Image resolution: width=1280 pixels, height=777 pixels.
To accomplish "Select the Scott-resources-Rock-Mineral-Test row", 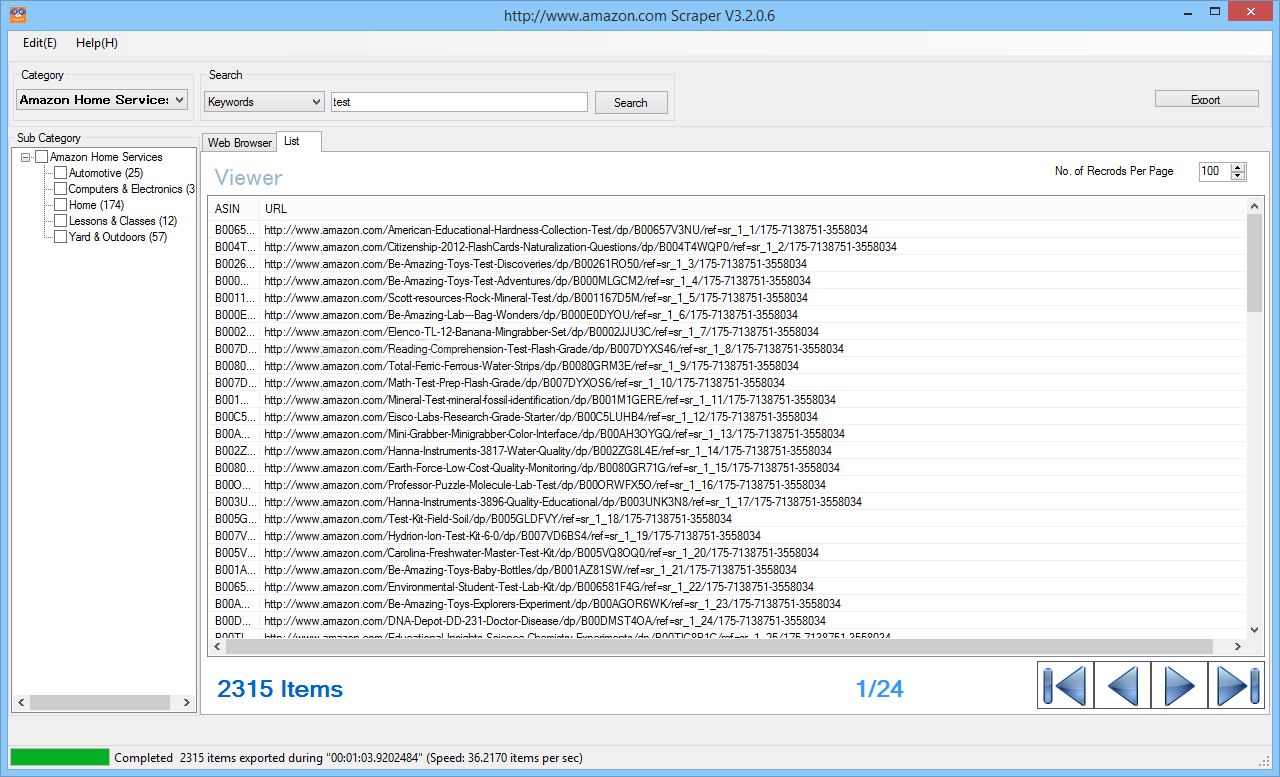I will [729, 298].
